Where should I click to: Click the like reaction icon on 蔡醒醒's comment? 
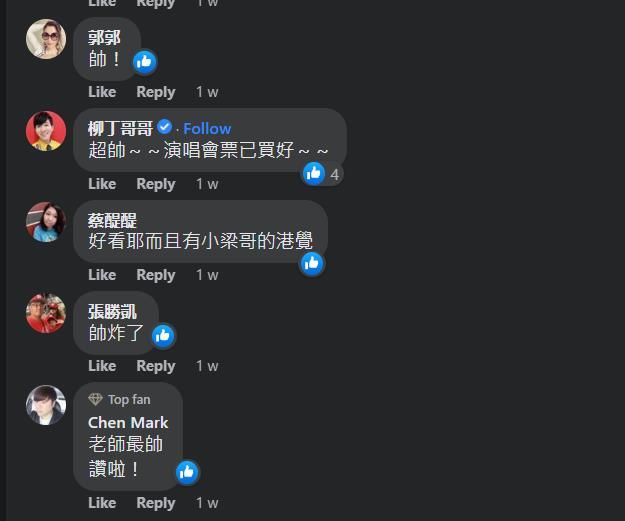click(x=312, y=263)
